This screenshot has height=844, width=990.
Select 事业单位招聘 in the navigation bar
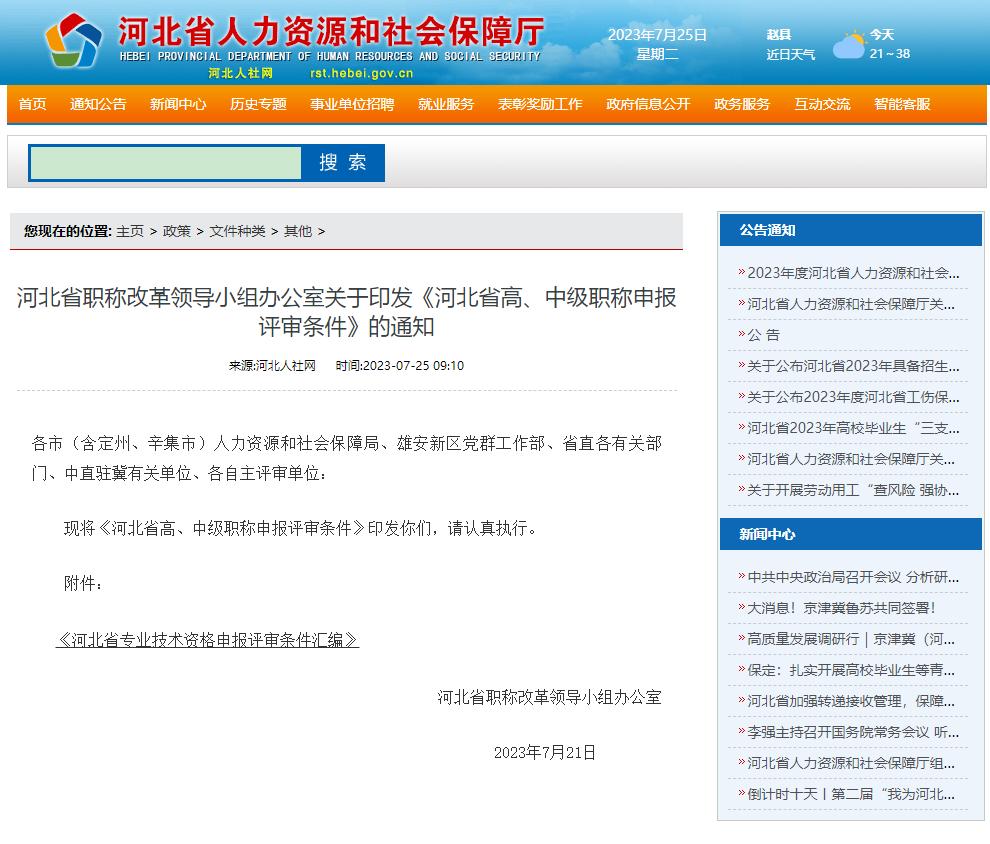point(352,104)
